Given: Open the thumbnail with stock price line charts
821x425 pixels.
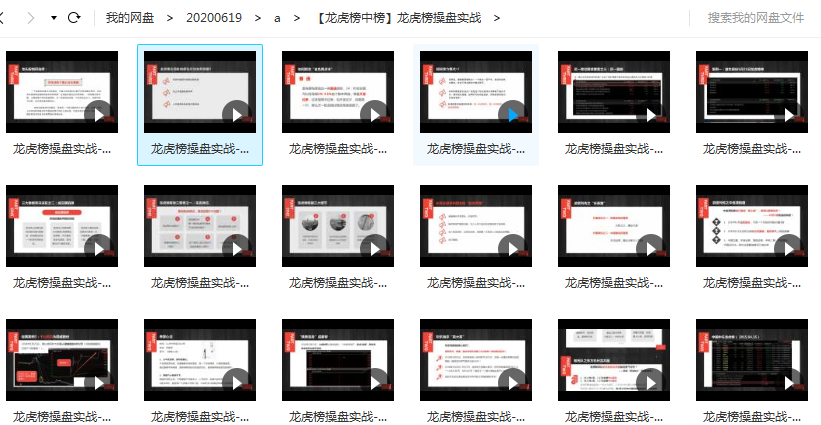Looking at the screenshot, I should [62, 360].
